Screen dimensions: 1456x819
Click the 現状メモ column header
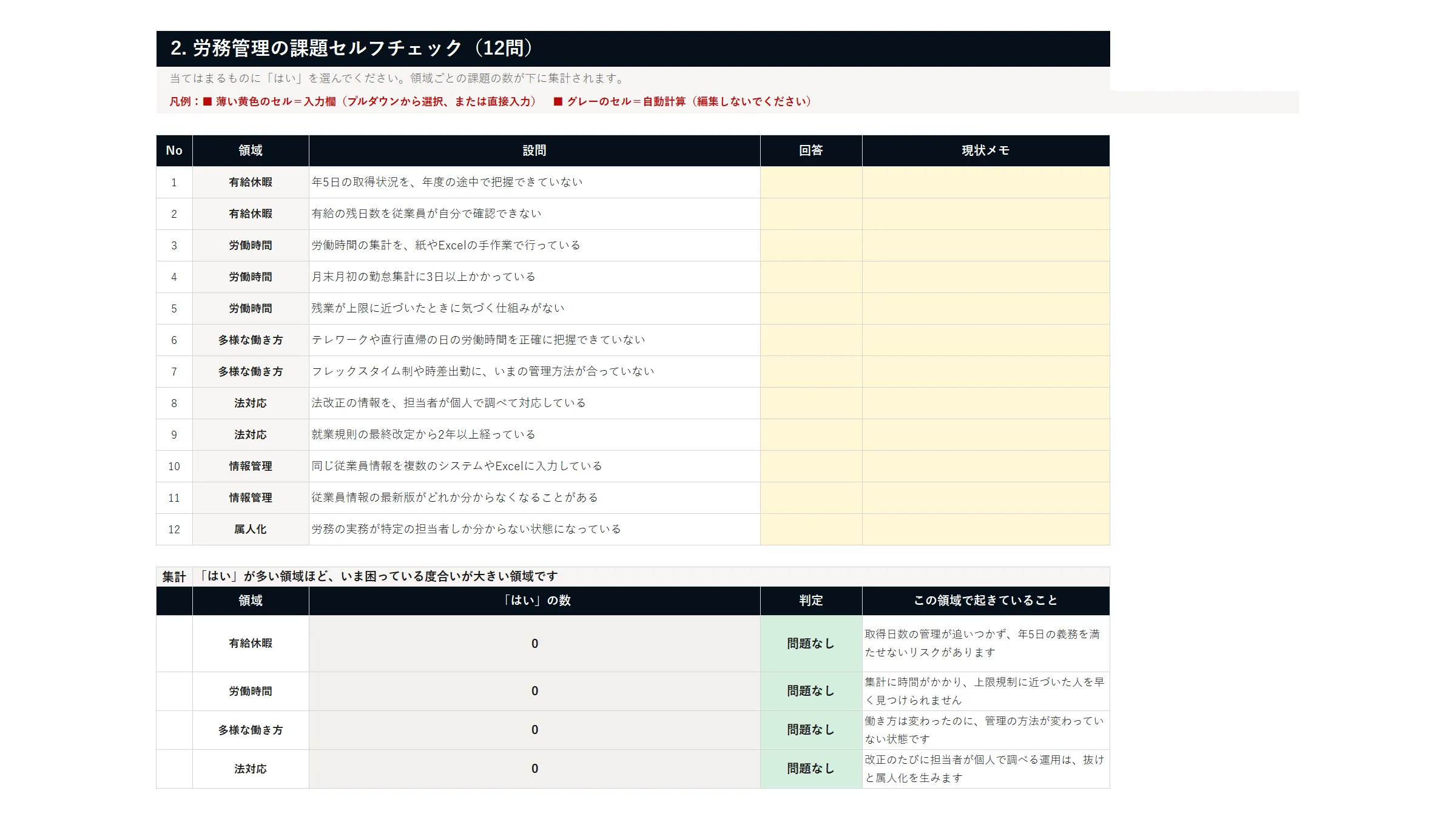tap(986, 150)
